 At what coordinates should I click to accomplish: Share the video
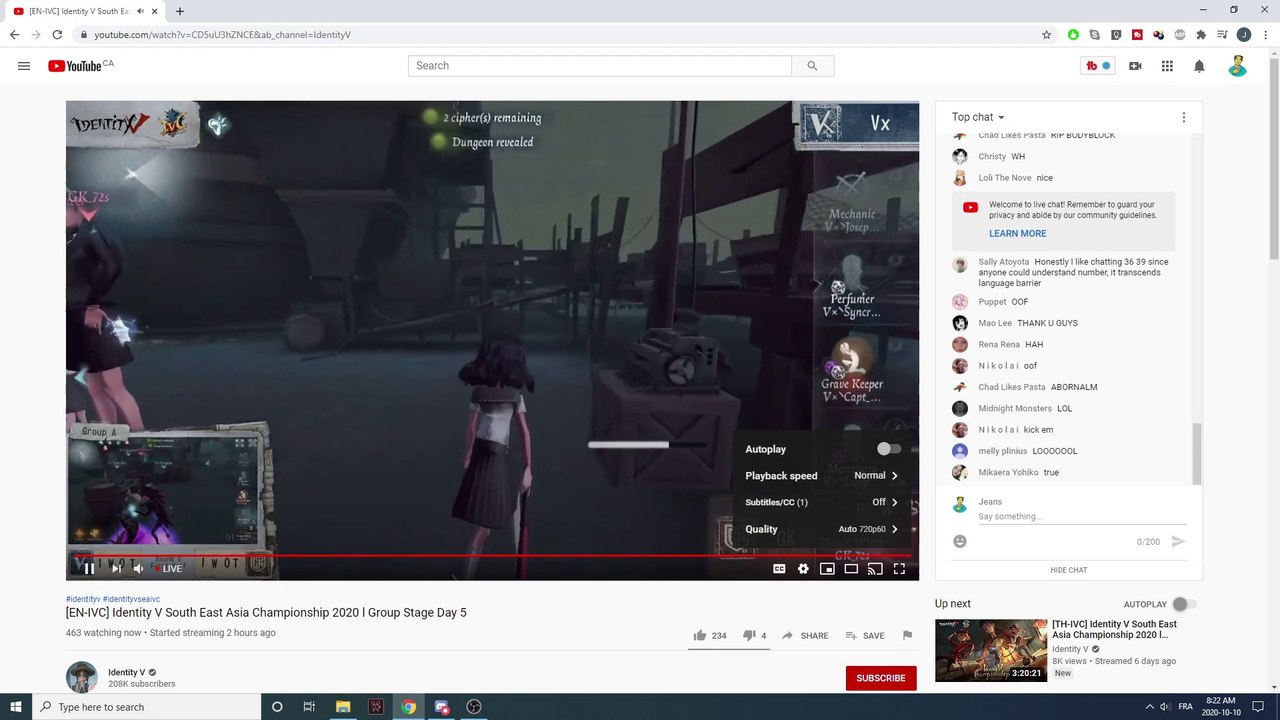point(805,635)
